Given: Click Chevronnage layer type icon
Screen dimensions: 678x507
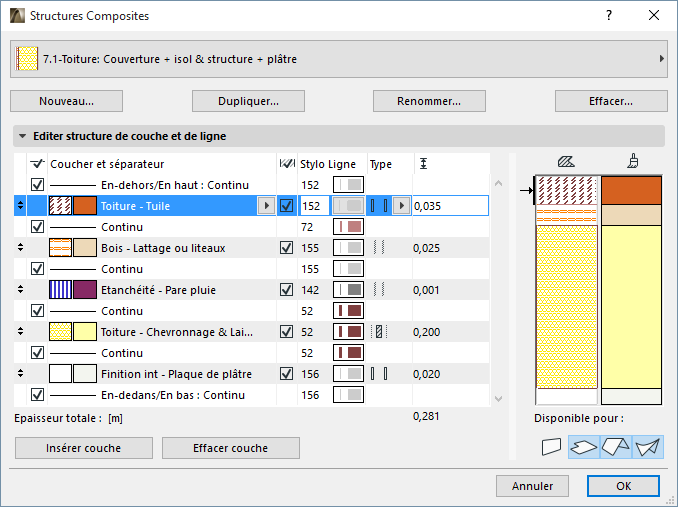Looking at the screenshot, I should click(x=379, y=332).
